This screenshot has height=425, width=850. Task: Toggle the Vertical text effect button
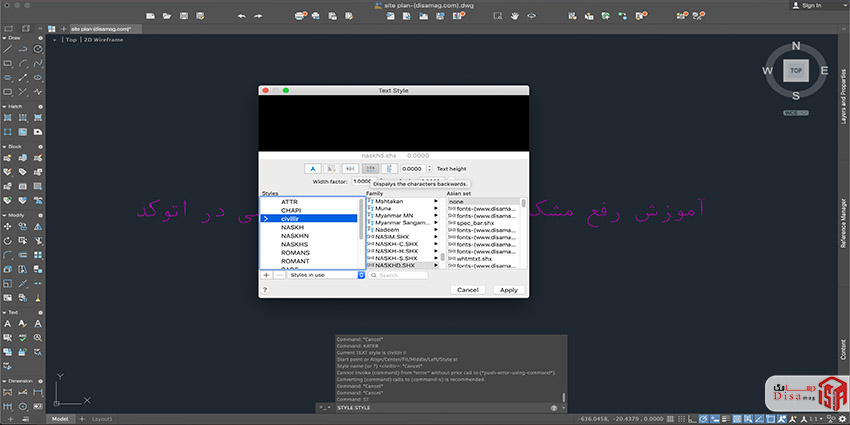[389, 168]
